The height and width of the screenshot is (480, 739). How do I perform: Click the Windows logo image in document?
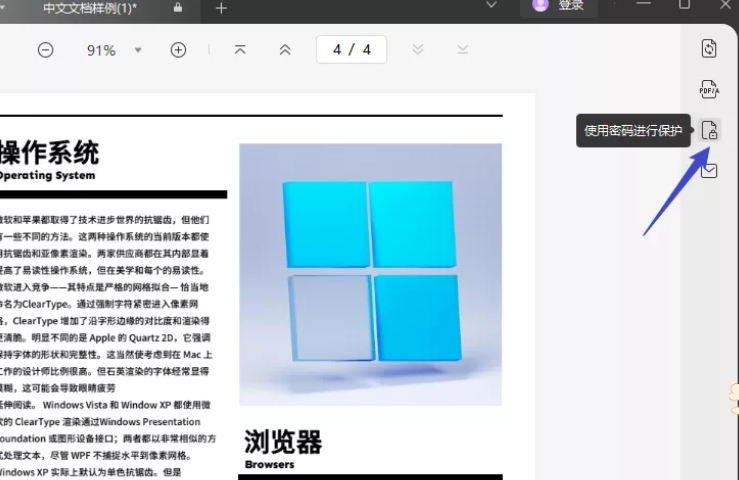click(x=370, y=274)
